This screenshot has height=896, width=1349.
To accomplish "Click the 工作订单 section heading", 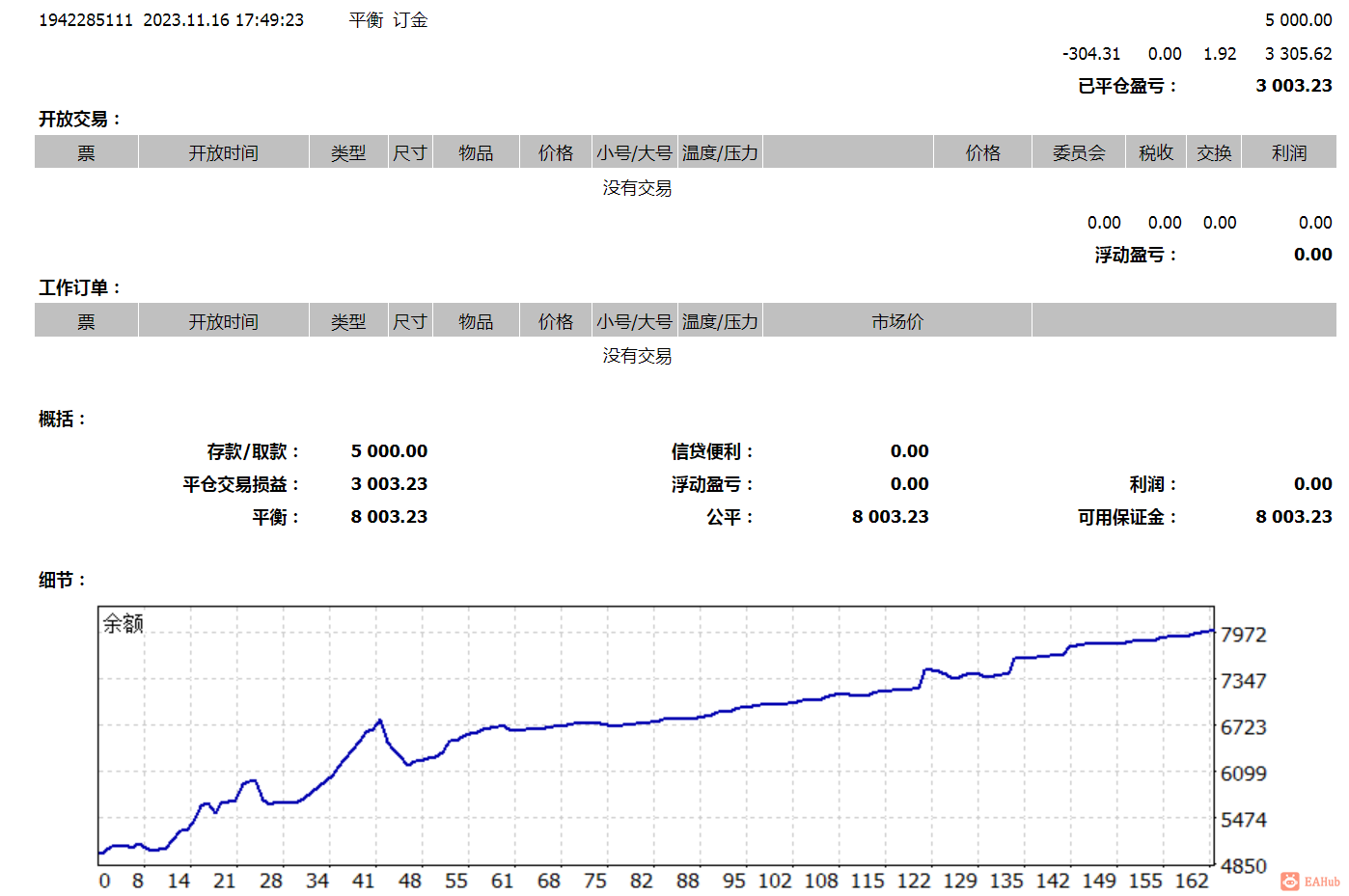I will (79, 287).
